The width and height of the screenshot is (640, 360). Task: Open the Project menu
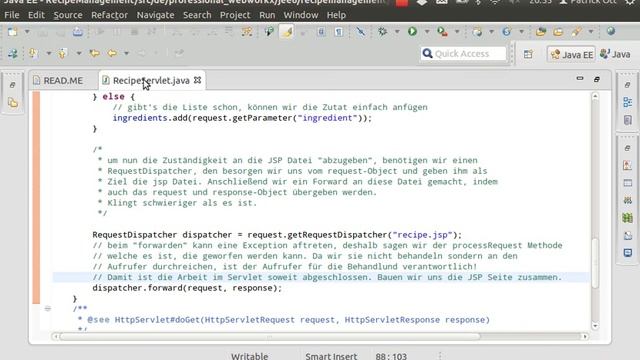click(x=235, y=15)
